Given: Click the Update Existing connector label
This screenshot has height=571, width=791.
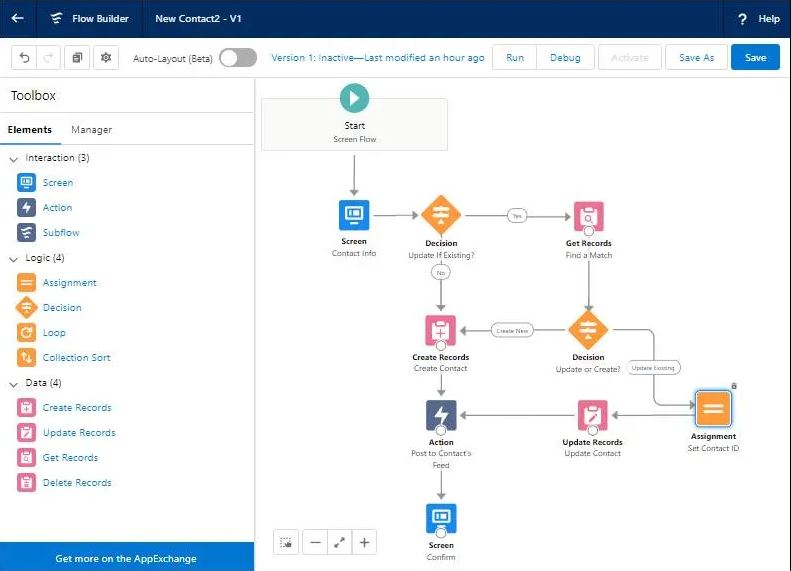Looking at the screenshot, I should coord(653,368).
